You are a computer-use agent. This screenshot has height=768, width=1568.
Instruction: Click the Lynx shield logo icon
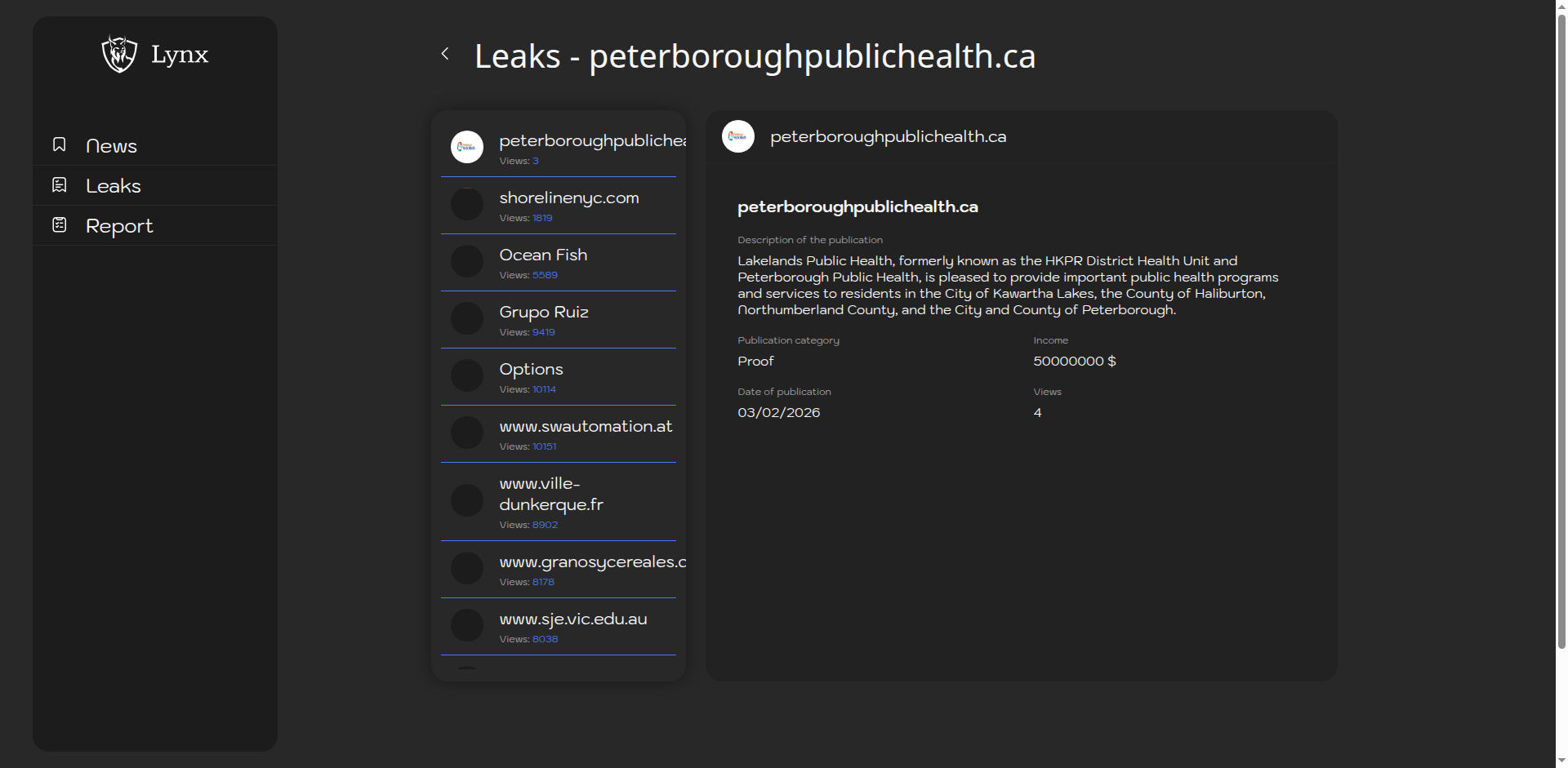pyautogui.click(x=119, y=55)
